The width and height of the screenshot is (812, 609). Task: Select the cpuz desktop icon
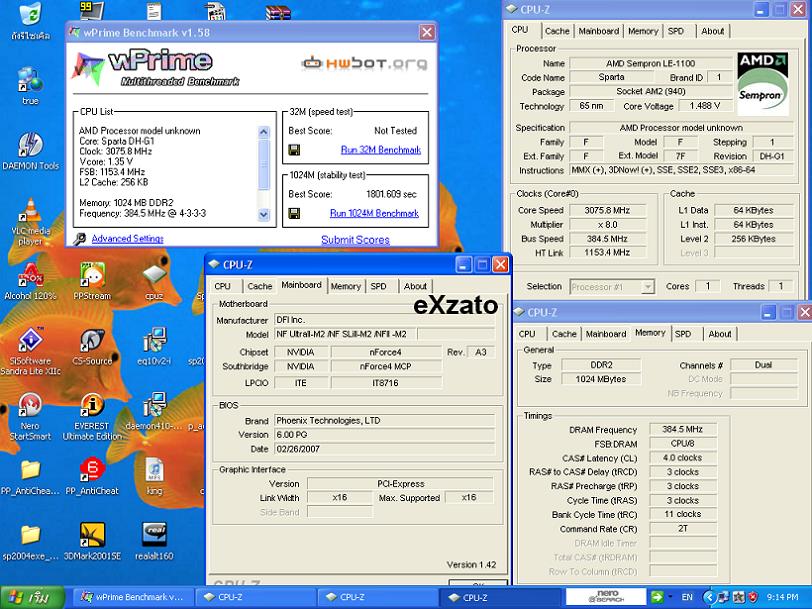click(x=154, y=275)
